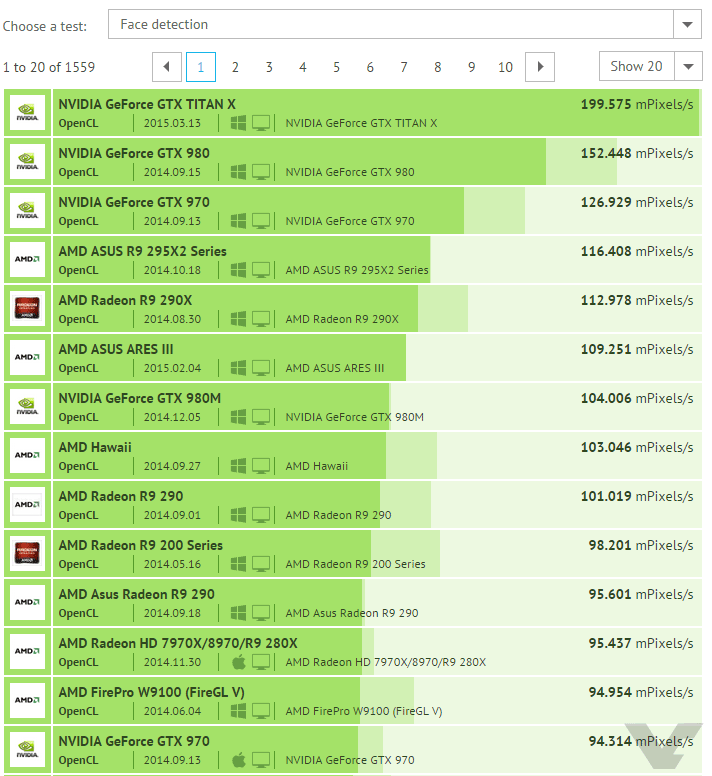This screenshot has height=776, width=712.
Task: Click AMD logo next to ASUS R9 295X2 Series
Action: pos(27,260)
